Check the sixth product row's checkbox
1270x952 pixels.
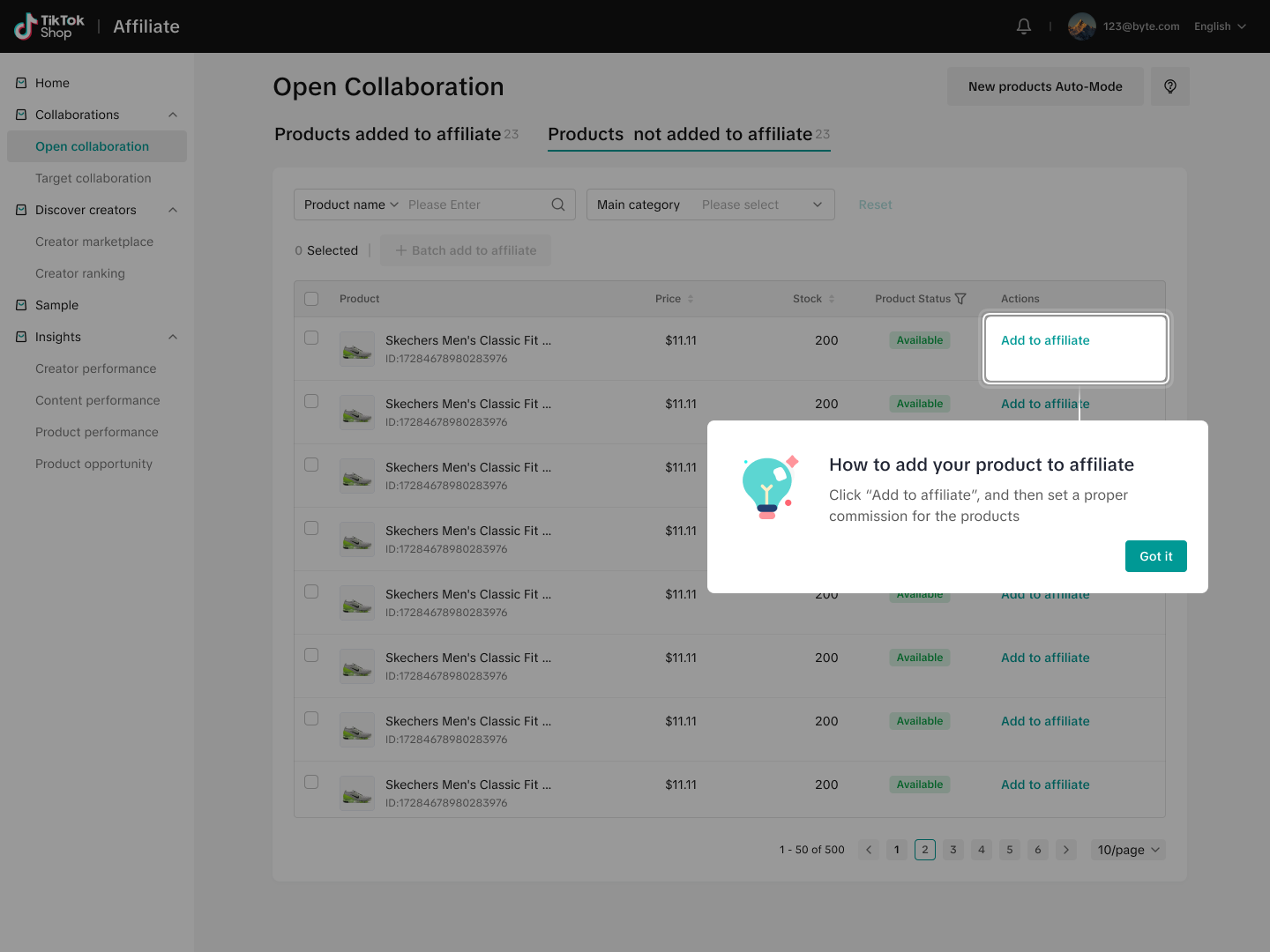(311, 655)
